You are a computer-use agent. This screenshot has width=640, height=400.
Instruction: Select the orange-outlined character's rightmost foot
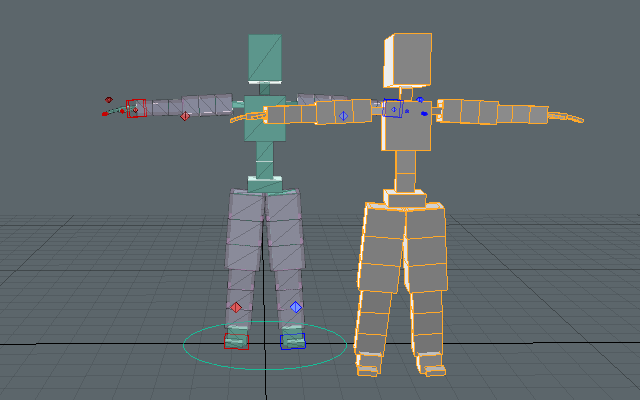[x=433, y=369]
